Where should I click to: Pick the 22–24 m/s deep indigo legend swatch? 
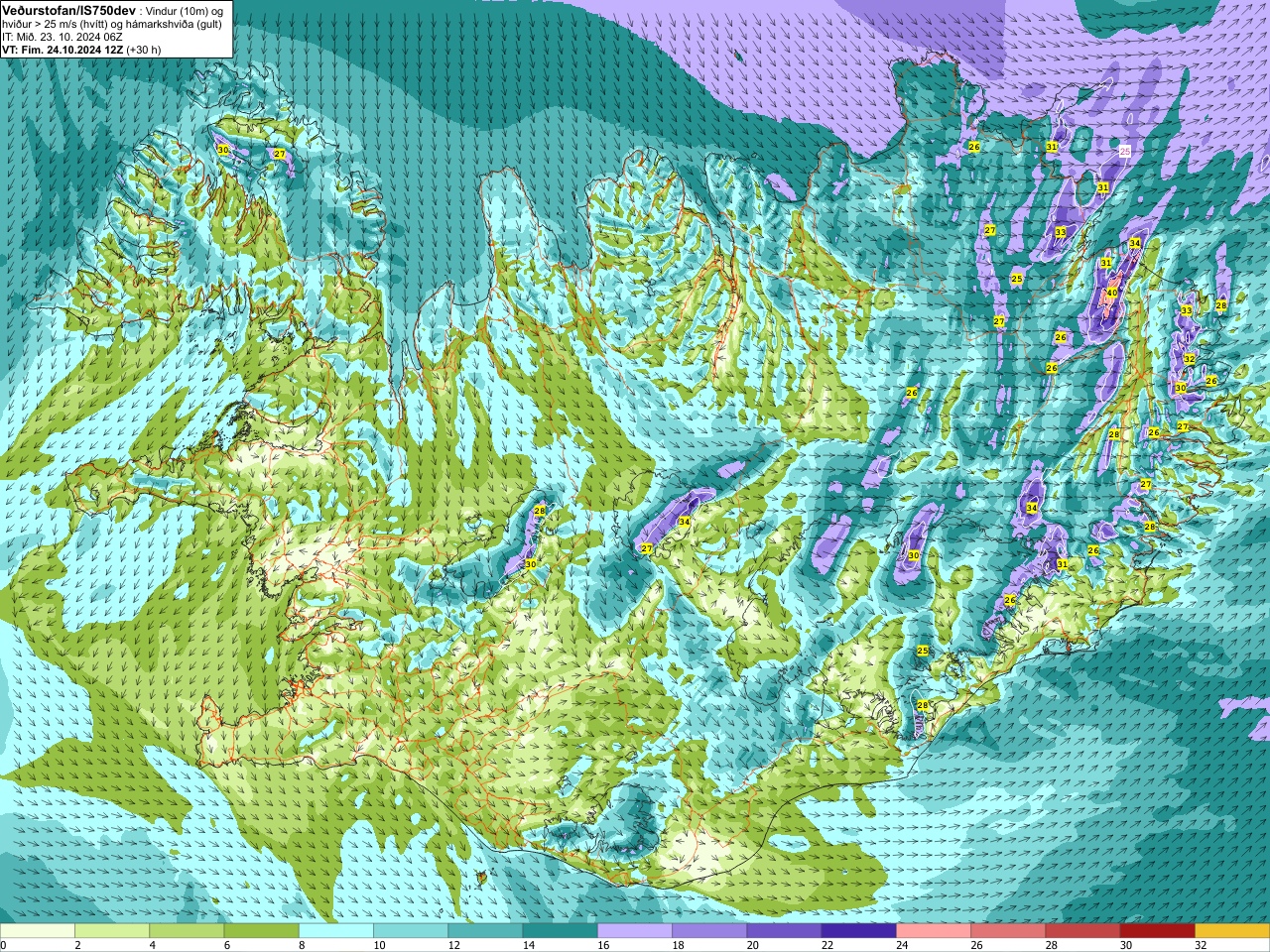(x=859, y=930)
